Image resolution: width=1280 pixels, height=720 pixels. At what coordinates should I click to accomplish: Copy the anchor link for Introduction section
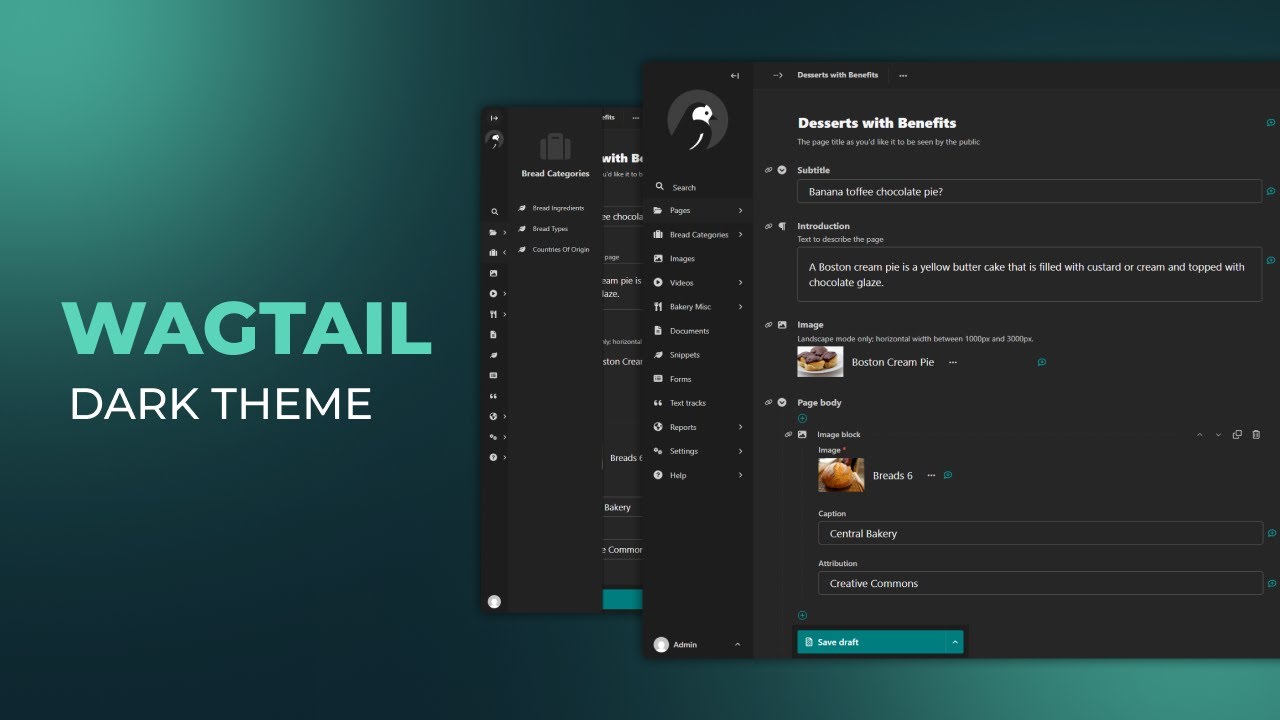click(769, 226)
